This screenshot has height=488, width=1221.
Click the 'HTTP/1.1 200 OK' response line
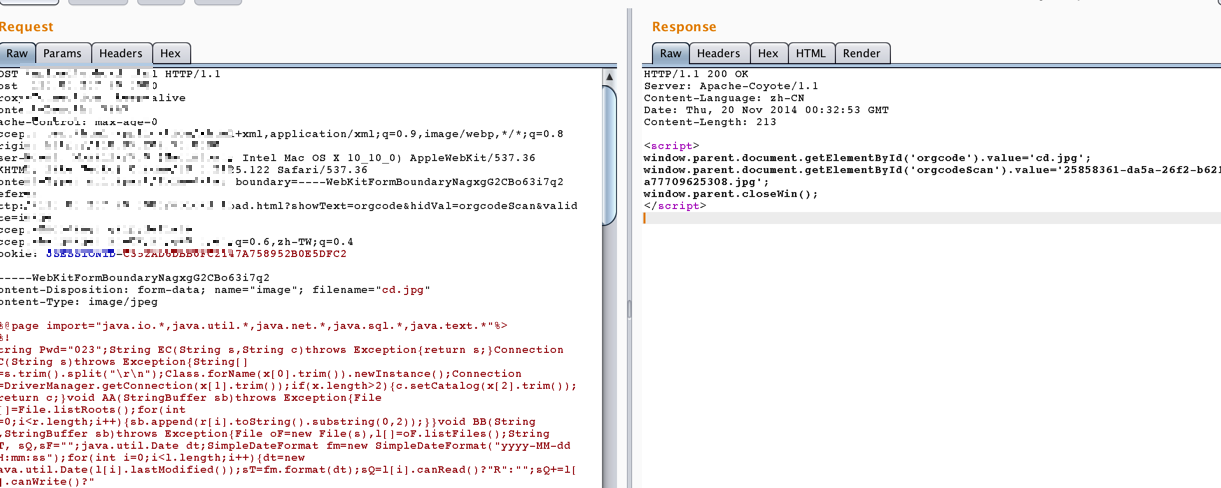(x=695, y=74)
